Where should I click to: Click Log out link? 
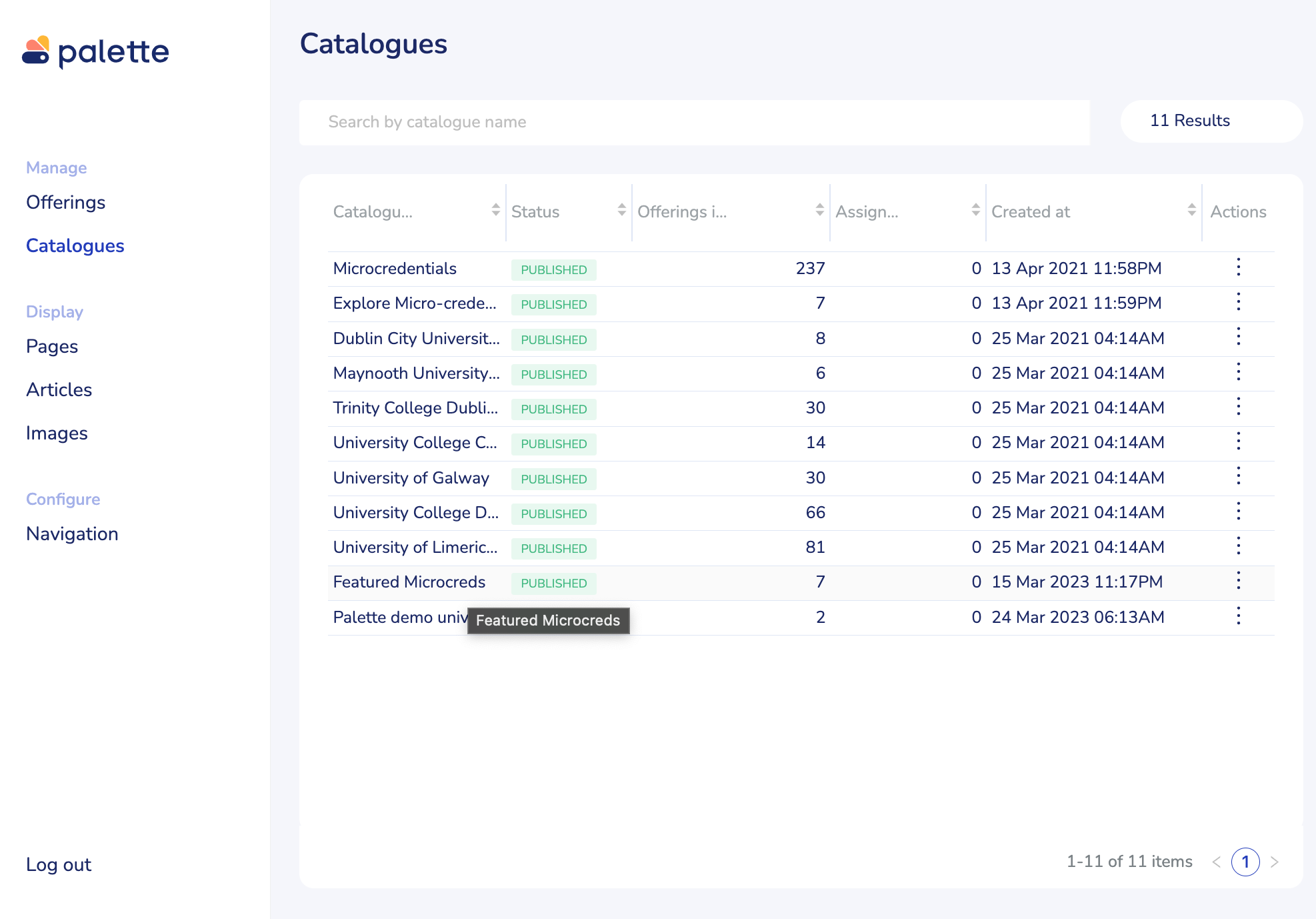pyautogui.click(x=59, y=864)
